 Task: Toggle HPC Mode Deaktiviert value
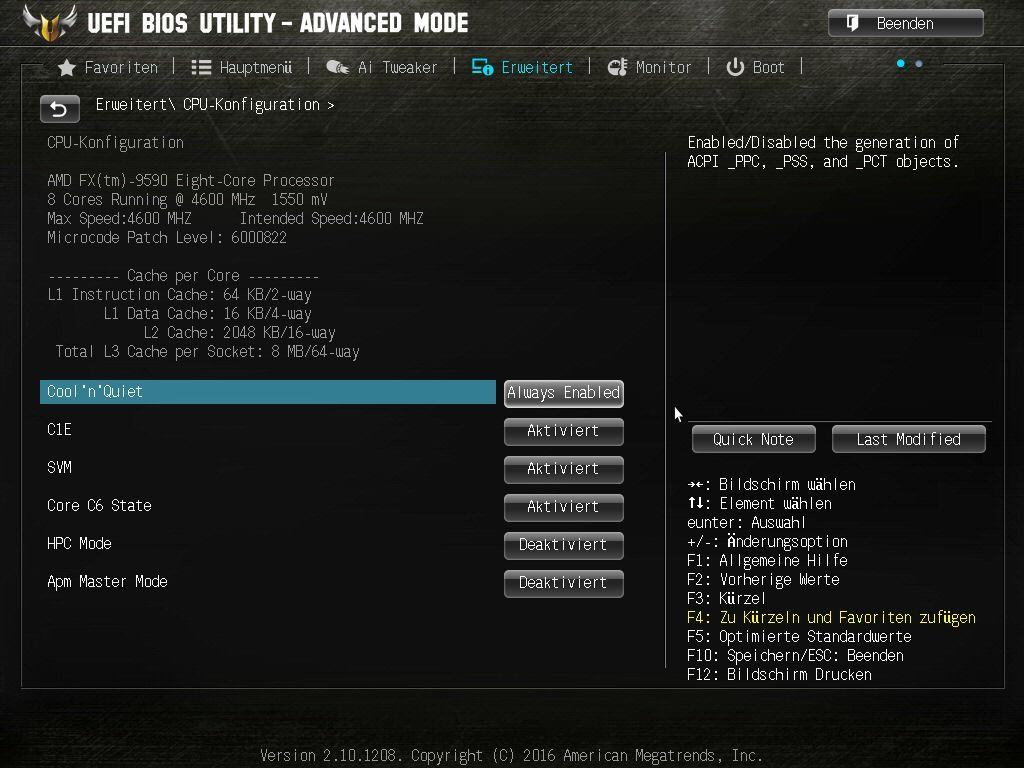(x=564, y=545)
